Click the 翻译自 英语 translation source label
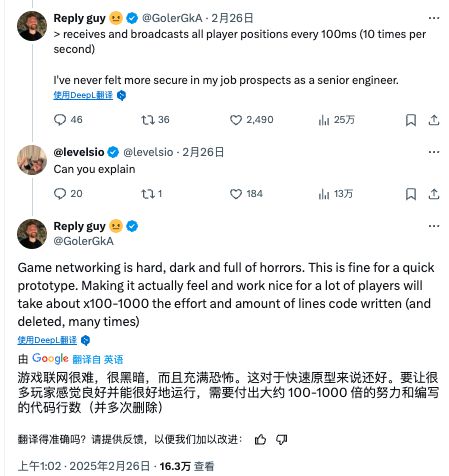The height and width of the screenshot is (476, 449). (98, 359)
